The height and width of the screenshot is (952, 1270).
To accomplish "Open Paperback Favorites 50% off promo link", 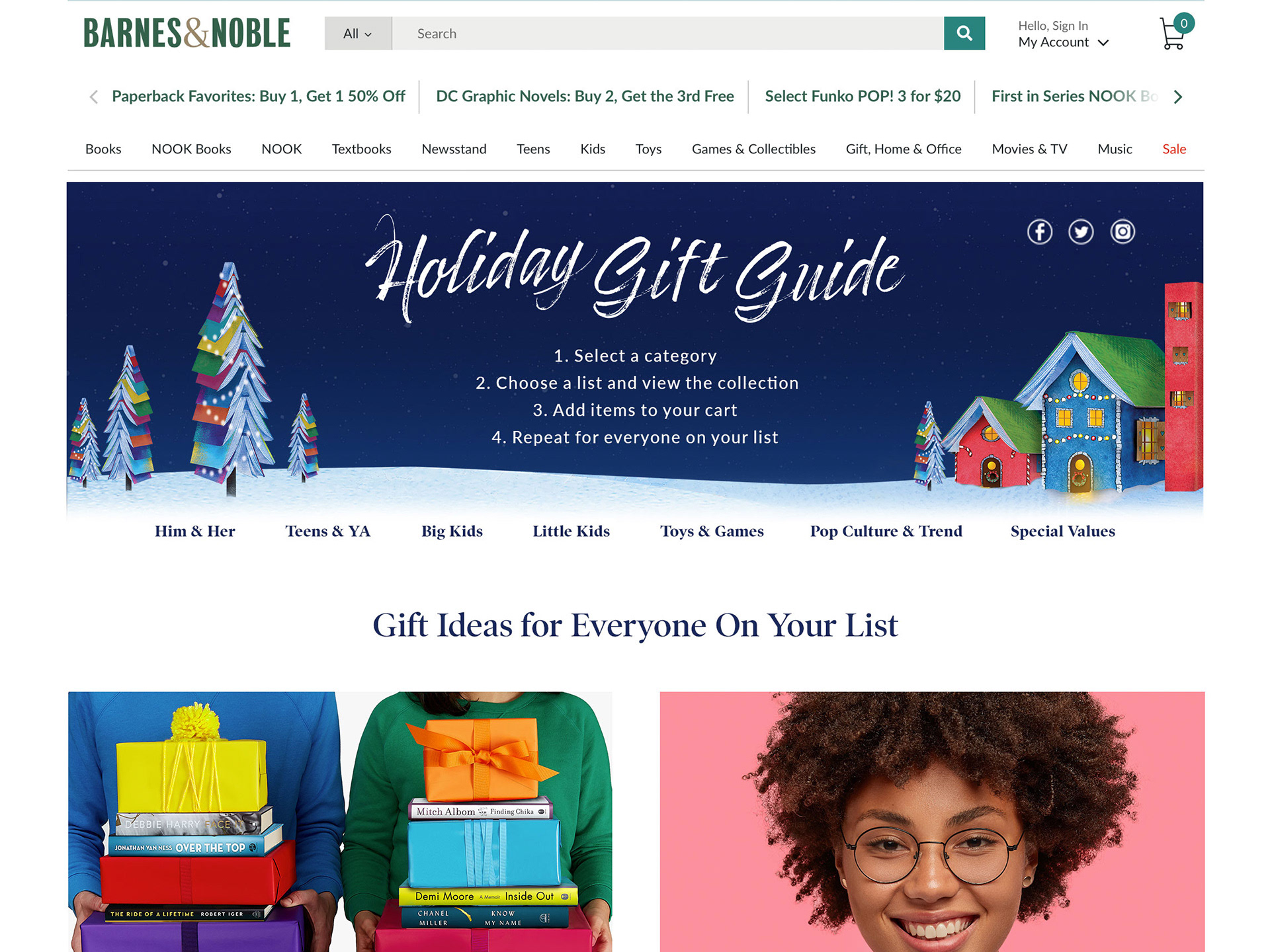I will coord(259,96).
